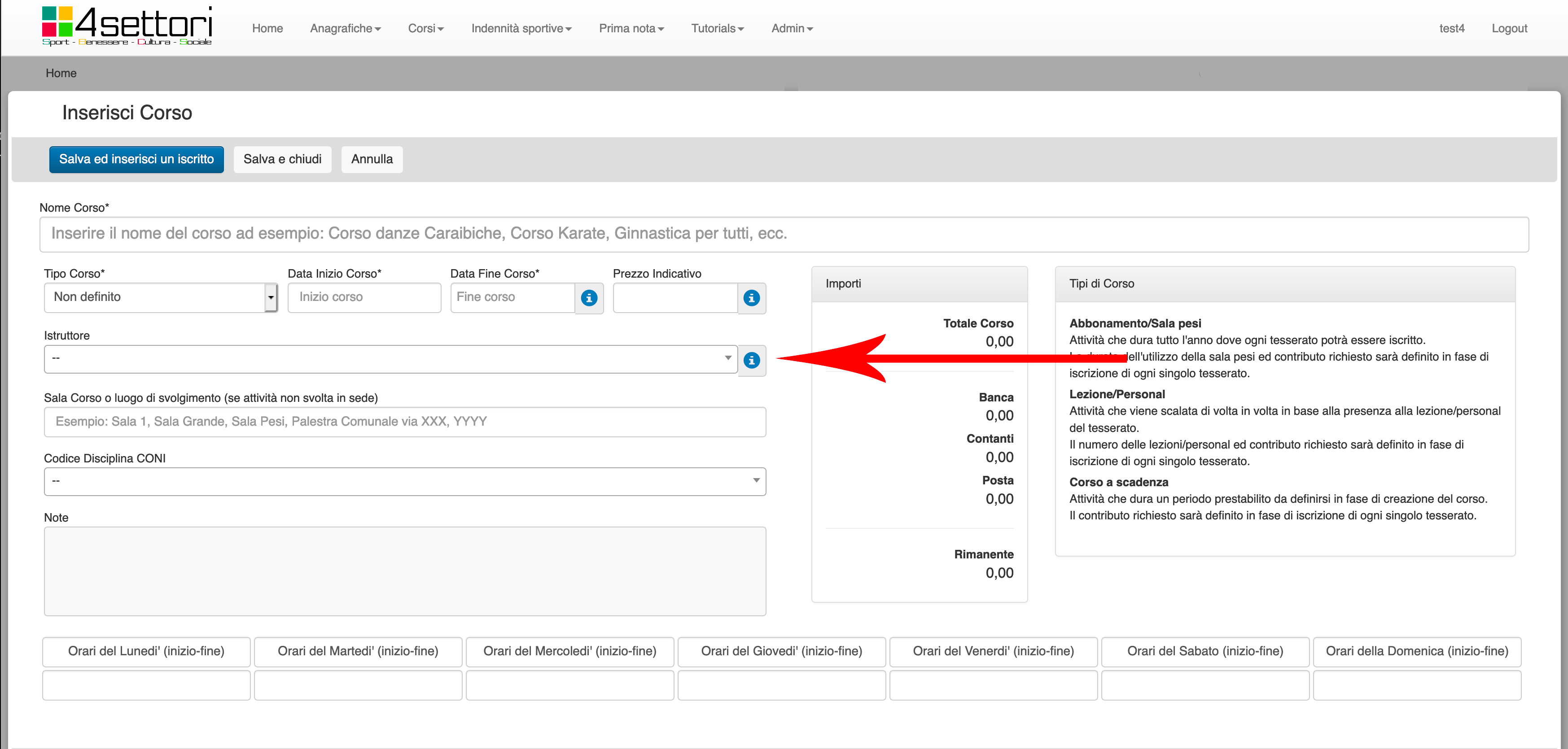Click the Annulla button
This screenshot has width=1568, height=749.
[x=371, y=159]
